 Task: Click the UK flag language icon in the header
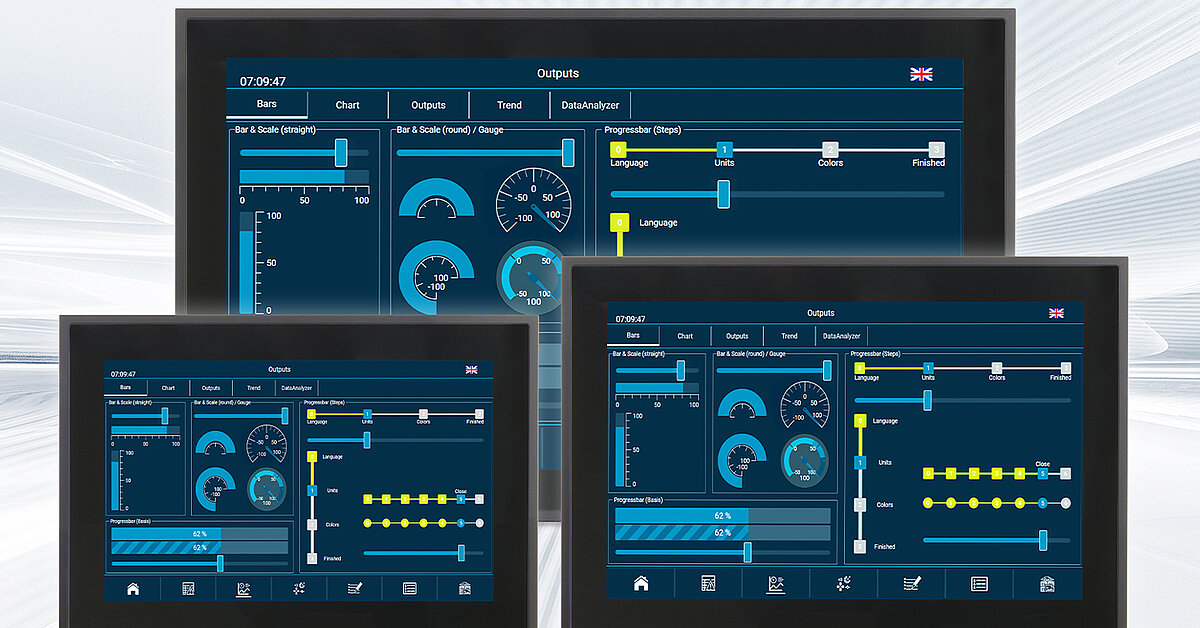(x=922, y=73)
